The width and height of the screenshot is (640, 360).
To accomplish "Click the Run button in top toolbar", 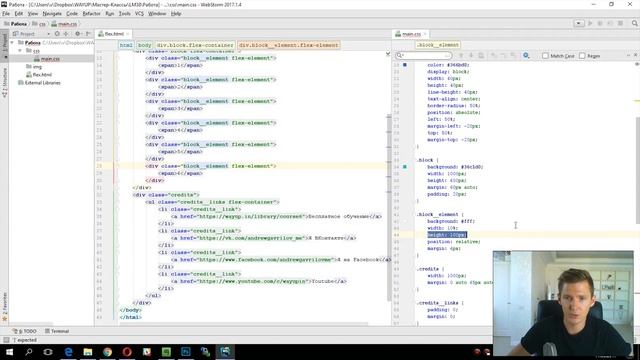I will click(590, 23).
